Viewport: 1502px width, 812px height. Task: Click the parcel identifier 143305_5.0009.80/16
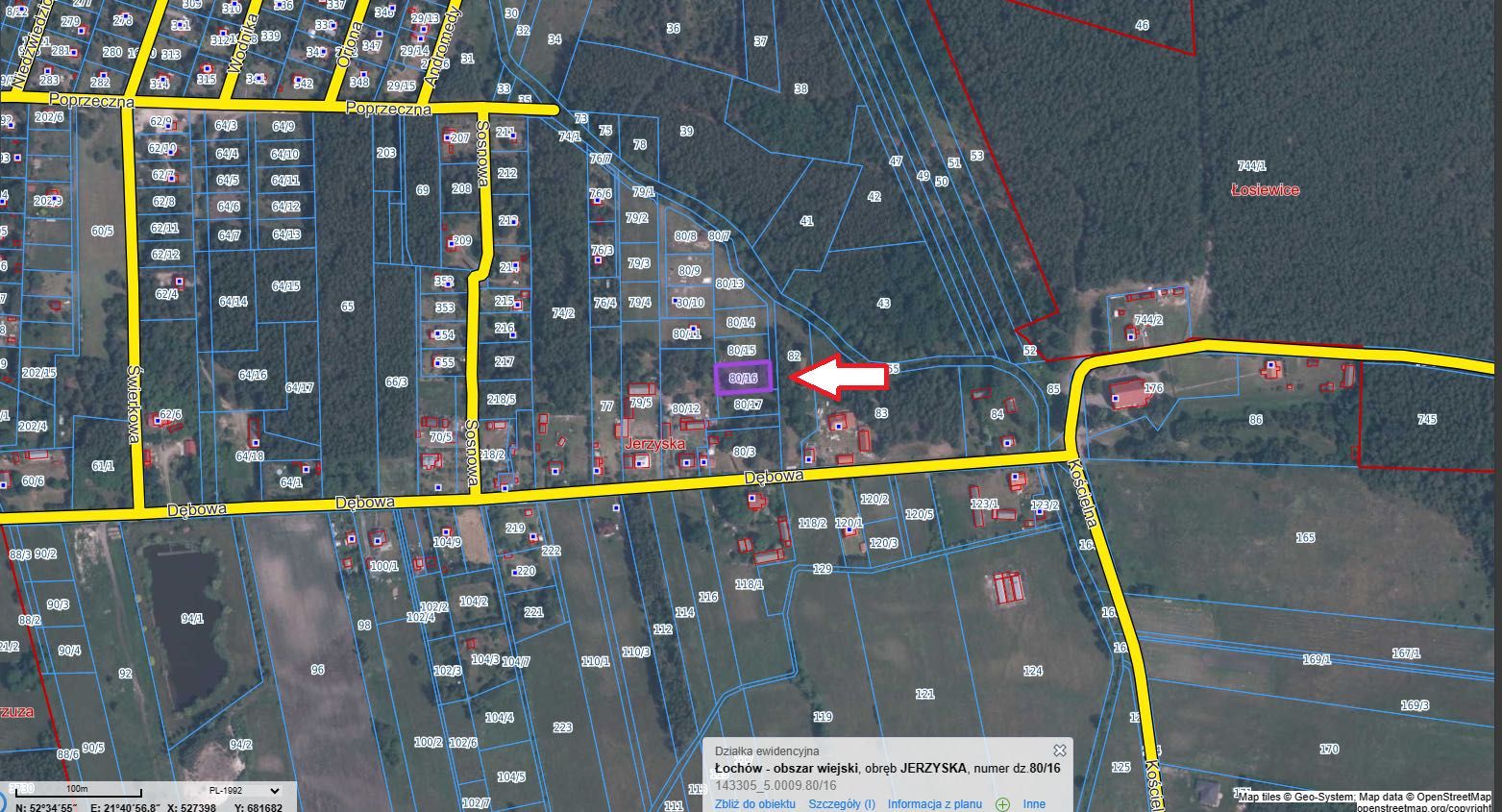(x=776, y=785)
